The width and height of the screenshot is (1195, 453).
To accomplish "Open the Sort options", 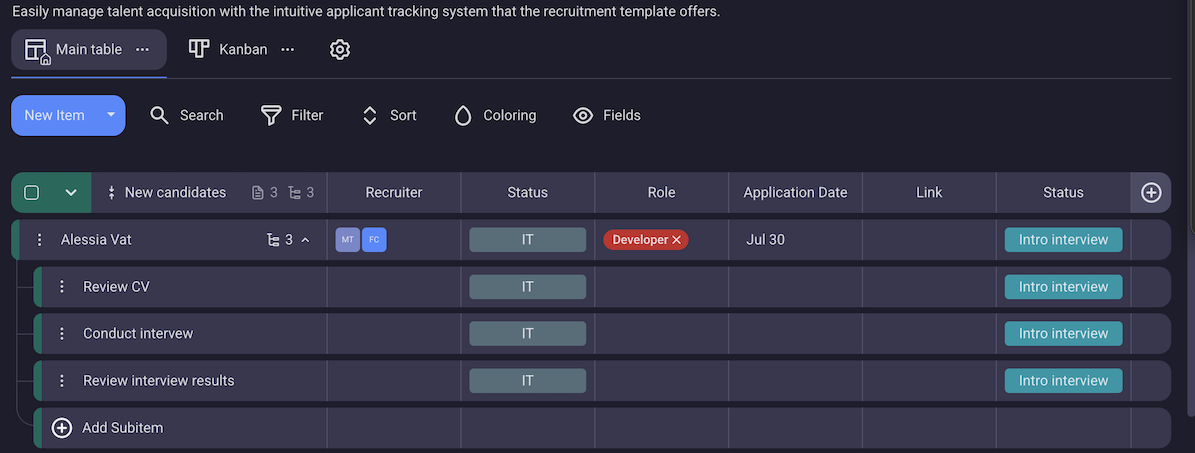I will click(370, 115).
